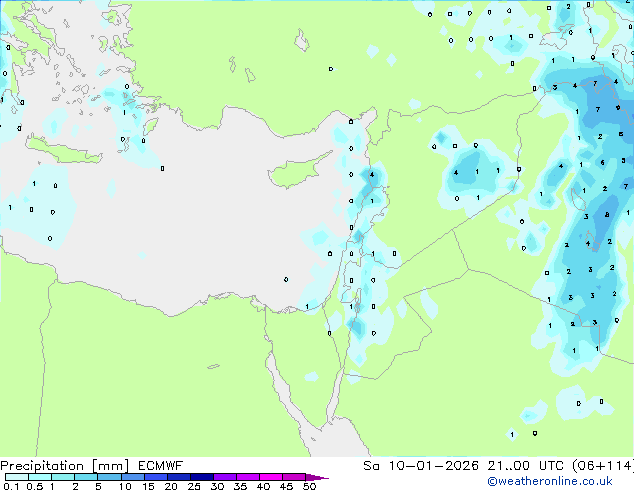
Task: Click the 20–25 mm legend color swatch
Action: 178,477
